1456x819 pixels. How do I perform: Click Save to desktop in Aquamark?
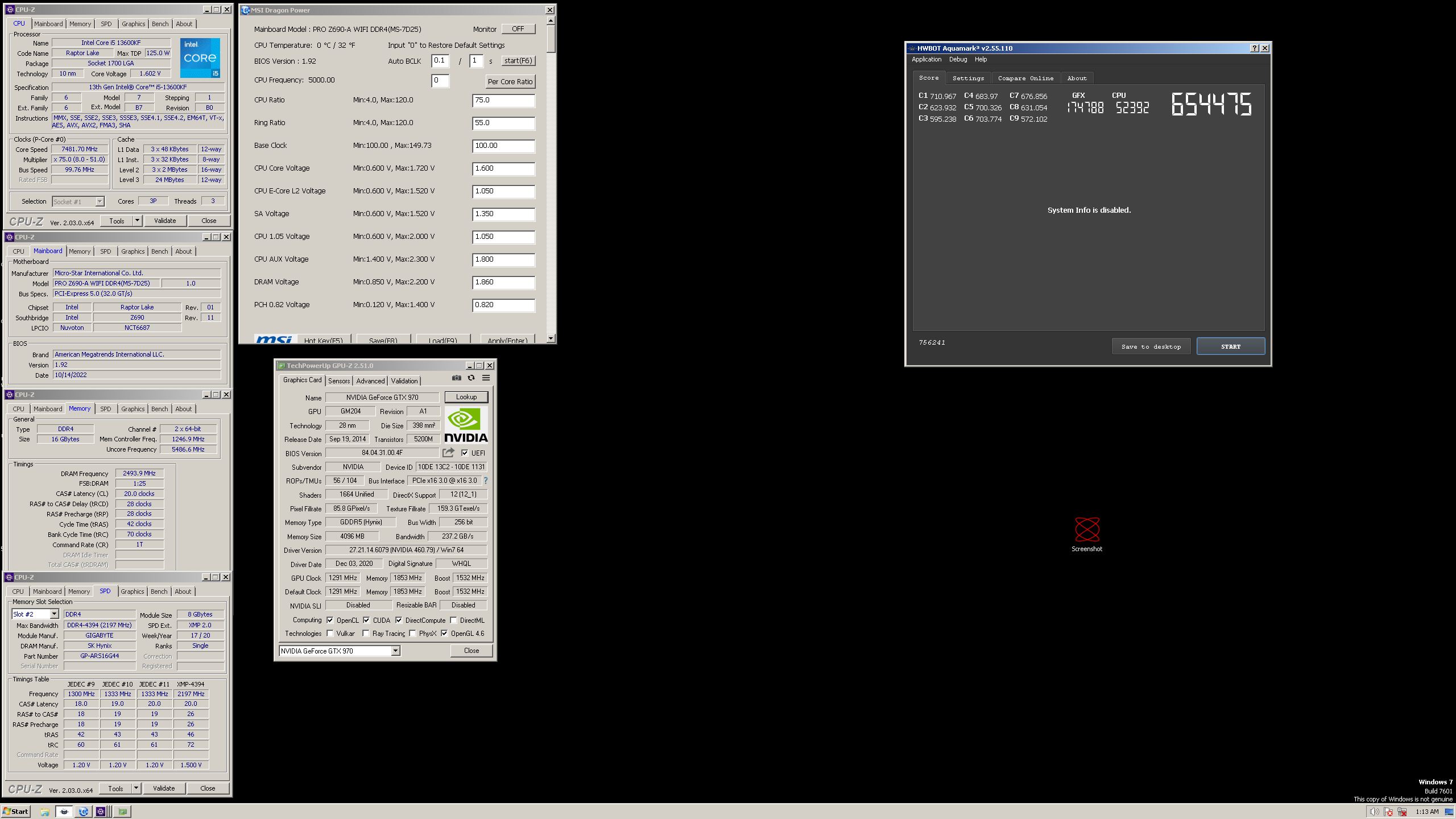[1151, 346]
